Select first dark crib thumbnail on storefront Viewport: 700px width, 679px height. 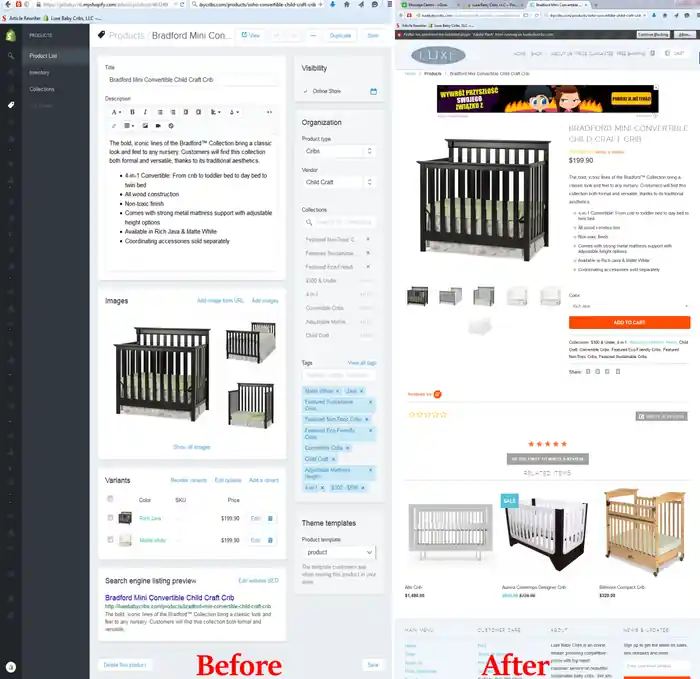click(x=417, y=296)
